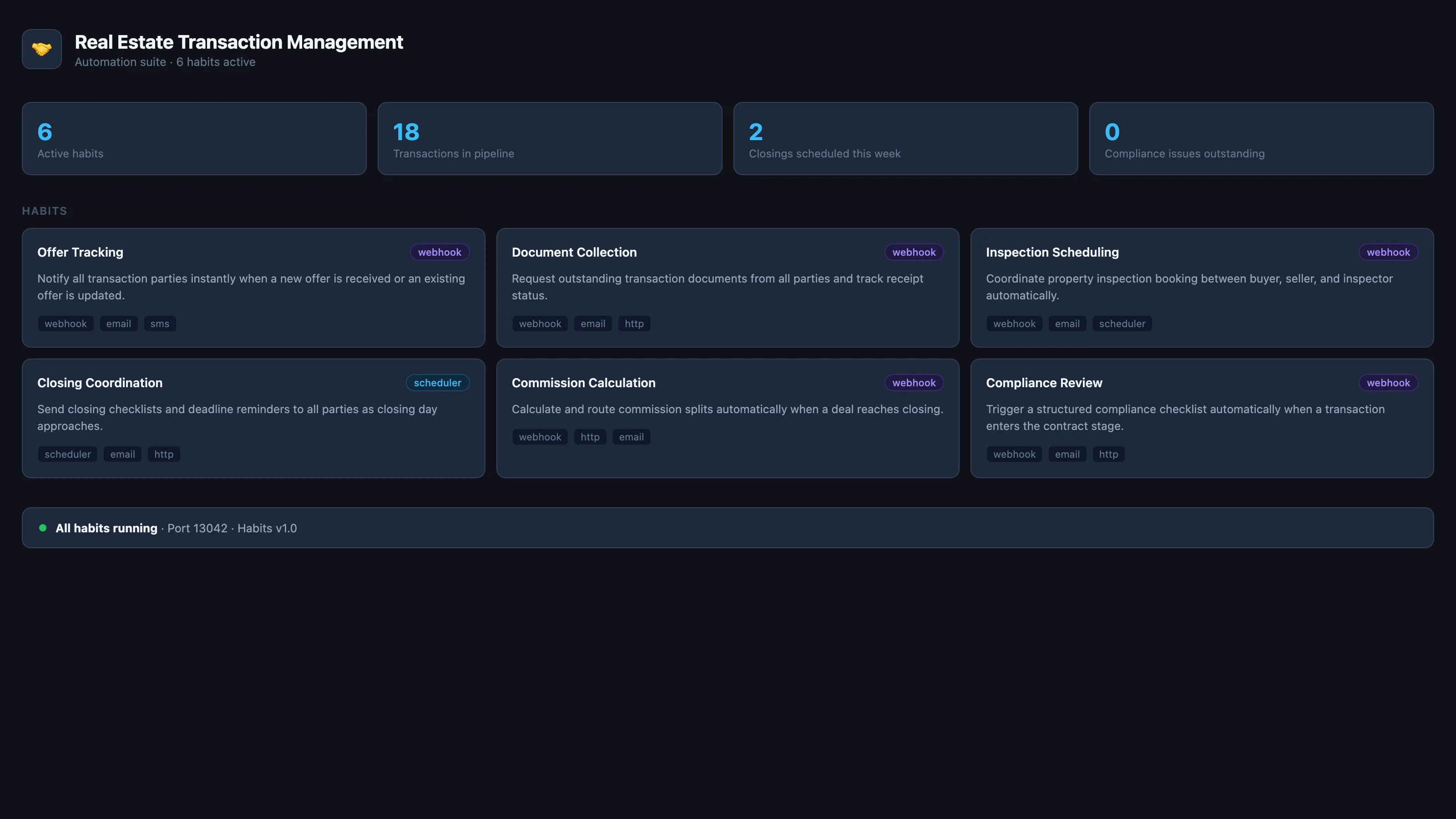The height and width of the screenshot is (819, 1456).
Task: Select the email tag in Document Collection
Action: click(593, 324)
